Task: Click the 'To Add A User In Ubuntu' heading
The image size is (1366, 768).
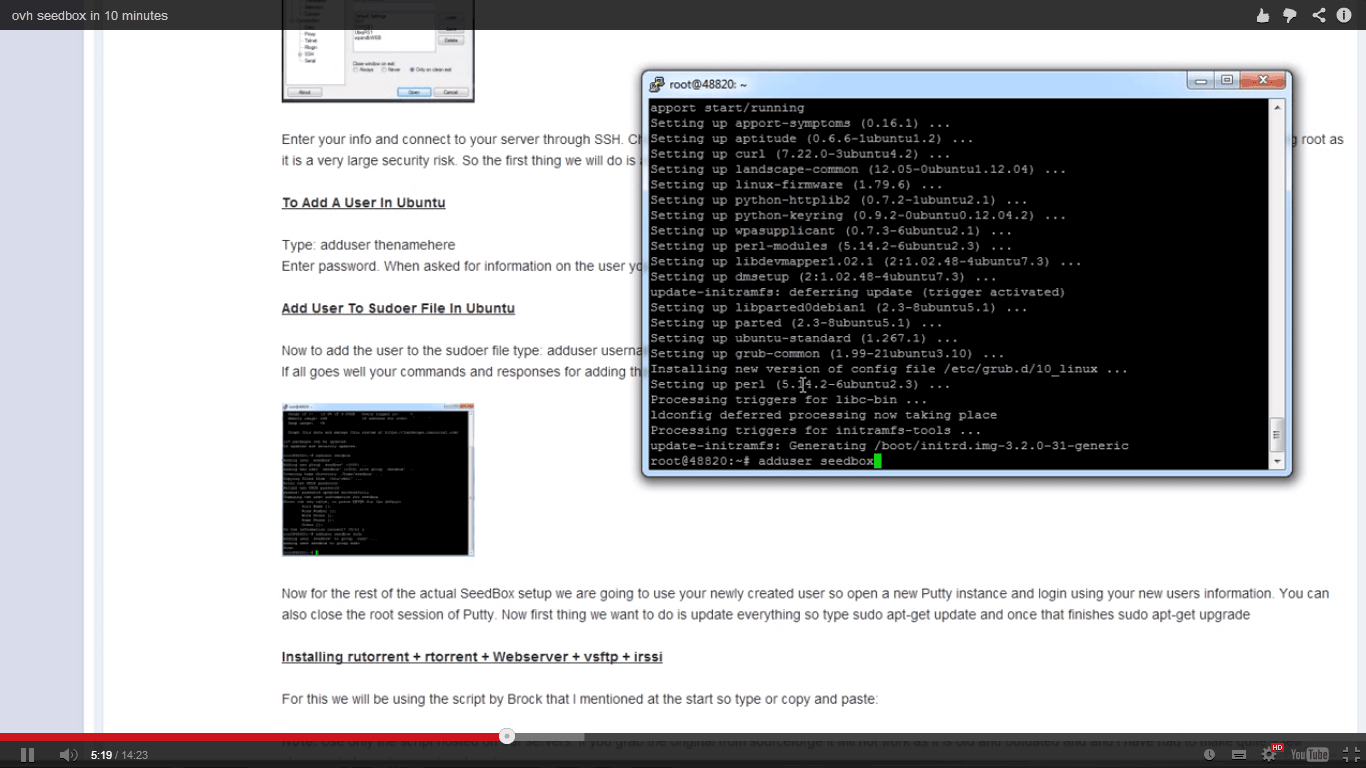Action: click(x=363, y=203)
